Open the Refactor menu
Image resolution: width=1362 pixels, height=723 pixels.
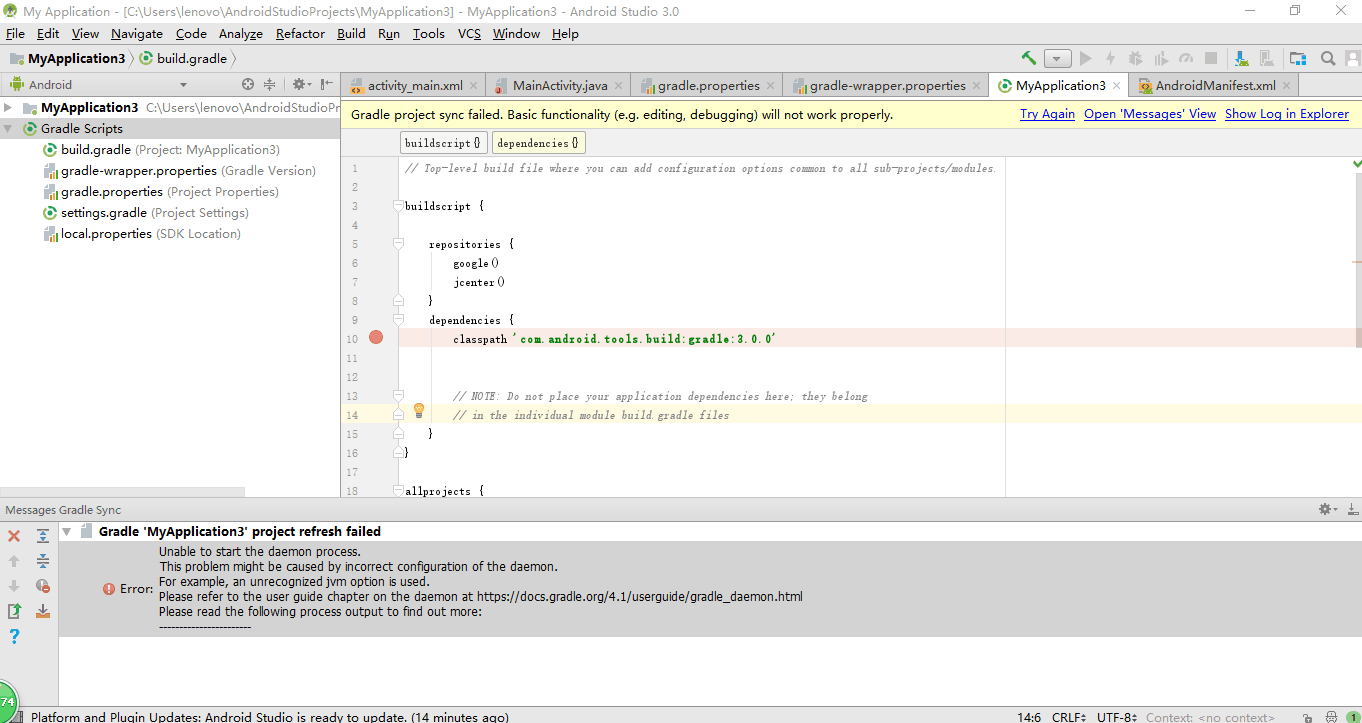(x=300, y=33)
